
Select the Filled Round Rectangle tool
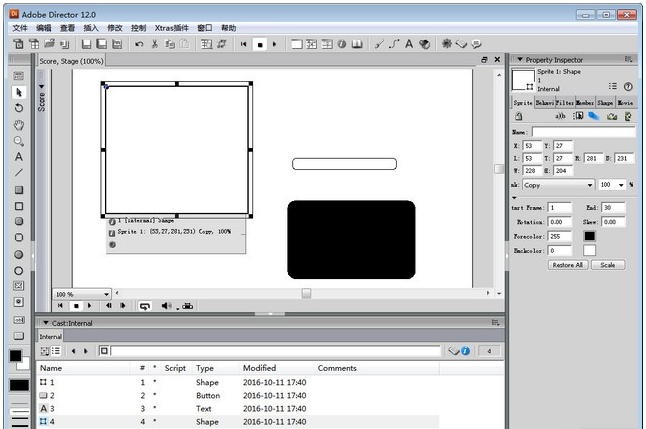(x=19, y=221)
